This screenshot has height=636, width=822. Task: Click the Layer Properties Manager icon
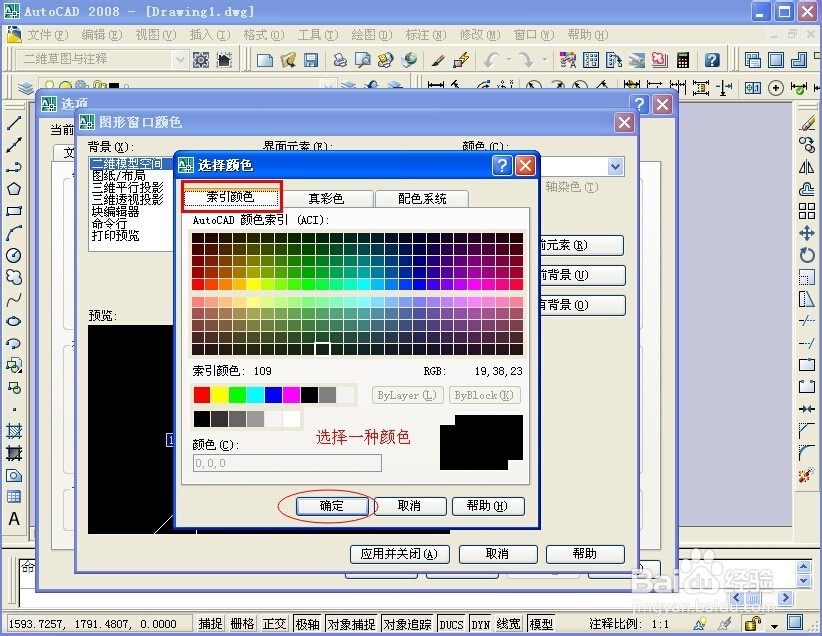[26, 88]
